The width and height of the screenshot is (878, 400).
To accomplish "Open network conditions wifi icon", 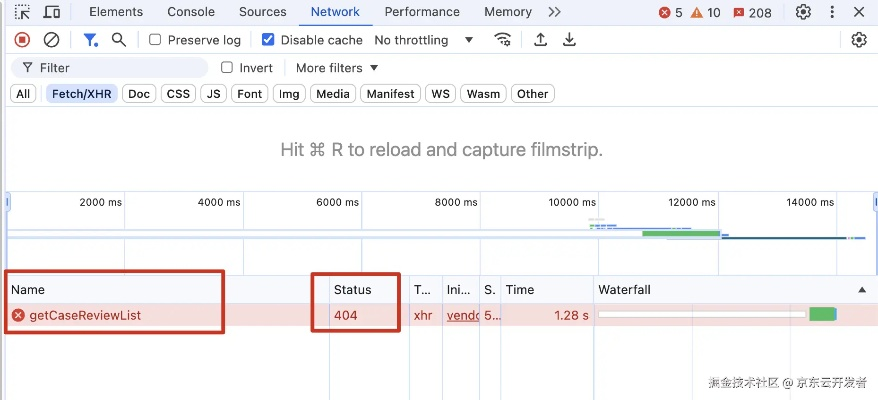I will tap(503, 40).
